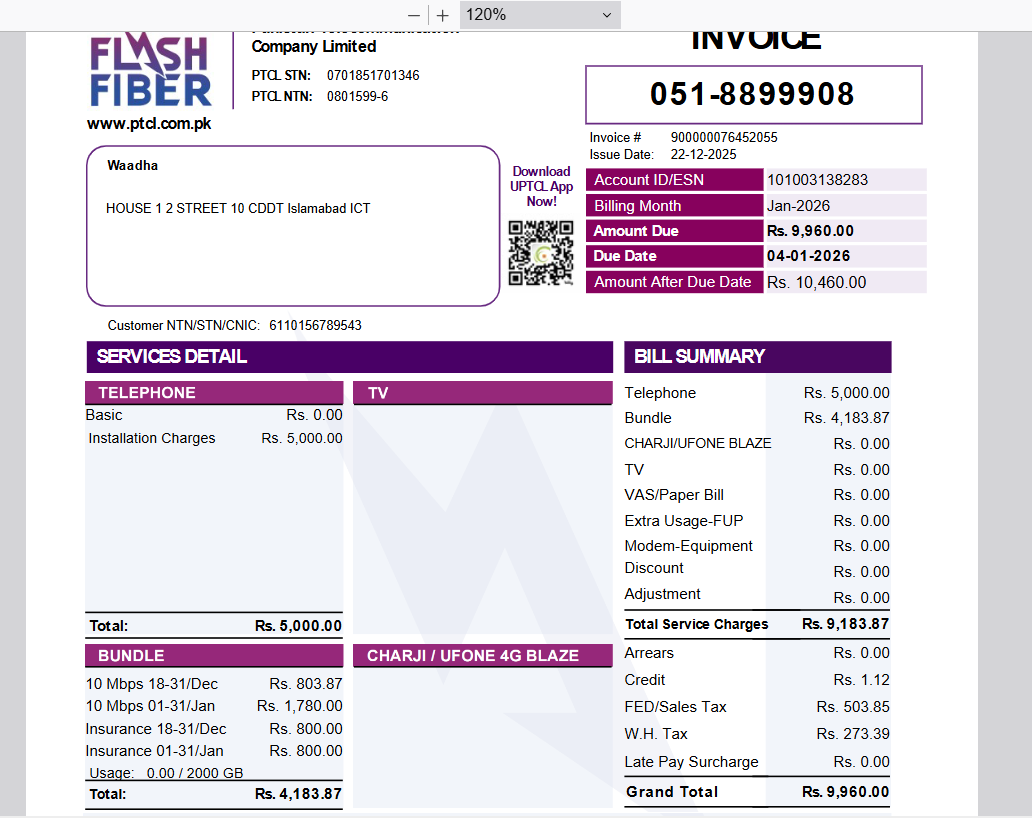Open the www.ptcl.com.pk website link
The image size is (1032, 818).
[149, 124]
